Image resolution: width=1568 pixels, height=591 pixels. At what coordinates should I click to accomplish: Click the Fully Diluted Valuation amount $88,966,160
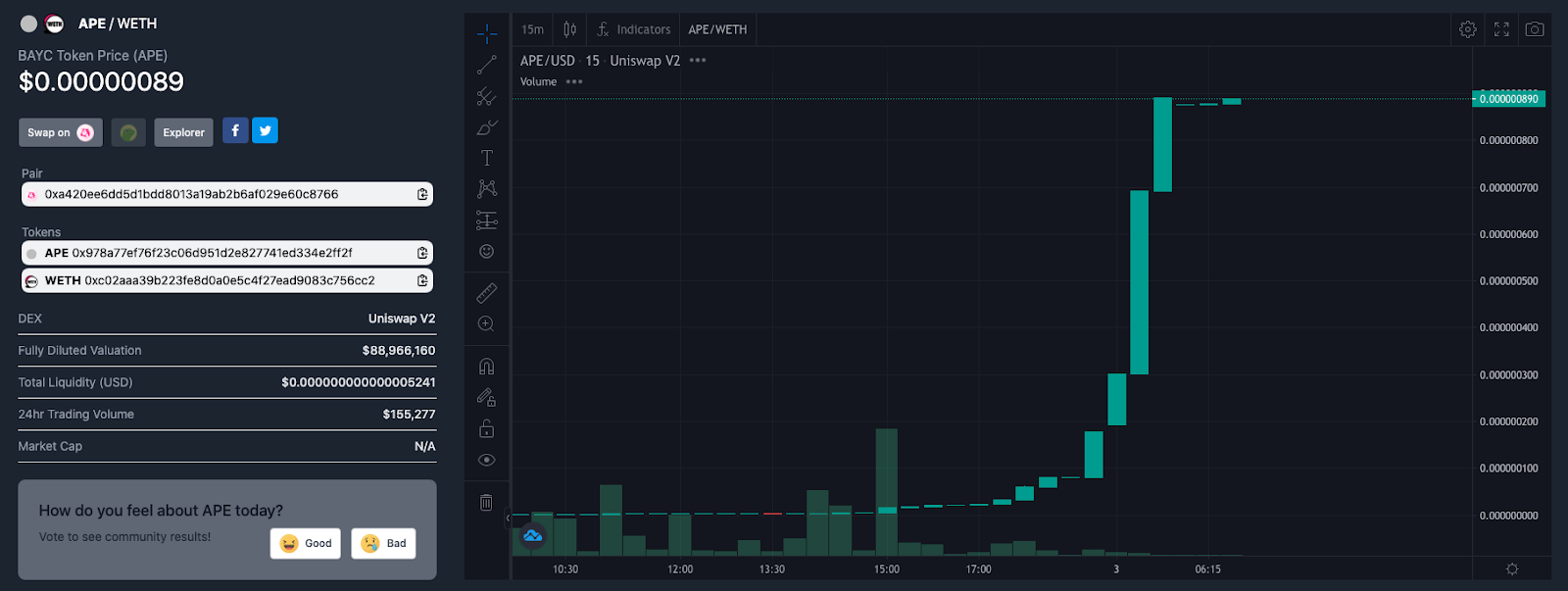pyautogui.click(x=399, y=351)
